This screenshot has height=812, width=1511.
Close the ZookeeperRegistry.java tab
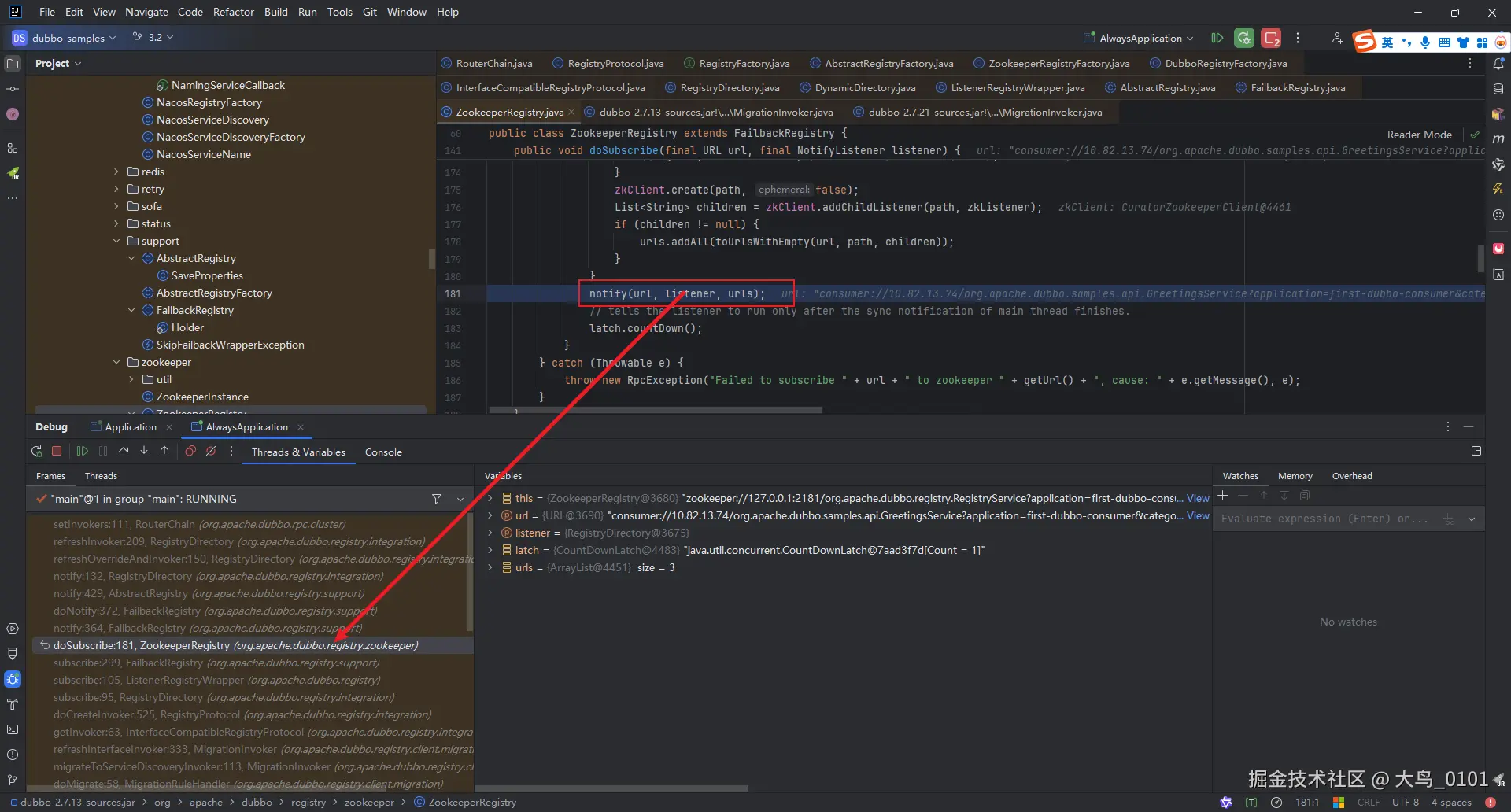571,112
